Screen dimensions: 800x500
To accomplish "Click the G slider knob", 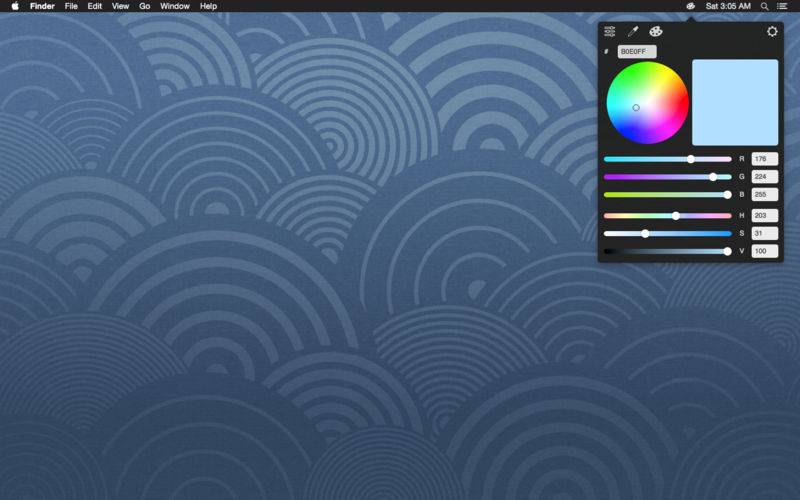I will (713, 177).
